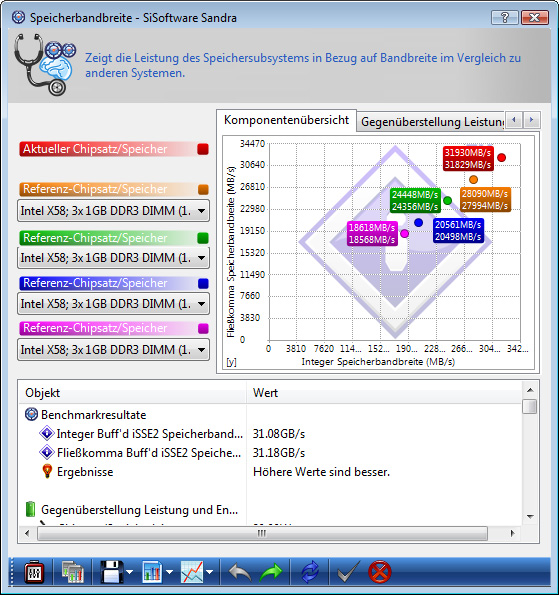The height and width of the screenshot is (595, 559).
Task: Switch to Gegenüberstellung Leistung tab
Action: pos(431,122)
